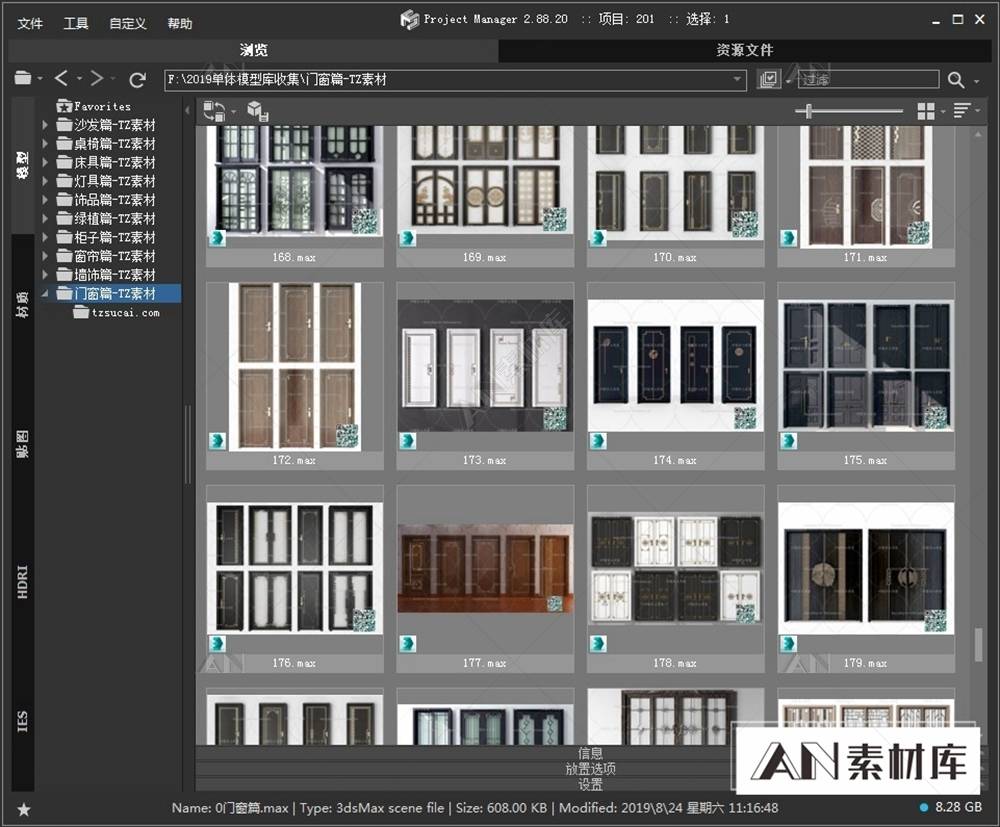The width and height of the screenshot is (1000, 827).
Task: Select the 170.max thumbnail
Action: [x=675, y=194]
